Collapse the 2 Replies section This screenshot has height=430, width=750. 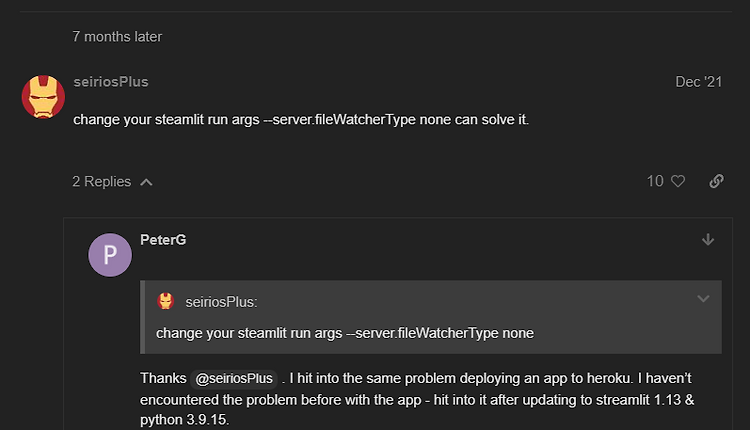coord(112,182)
